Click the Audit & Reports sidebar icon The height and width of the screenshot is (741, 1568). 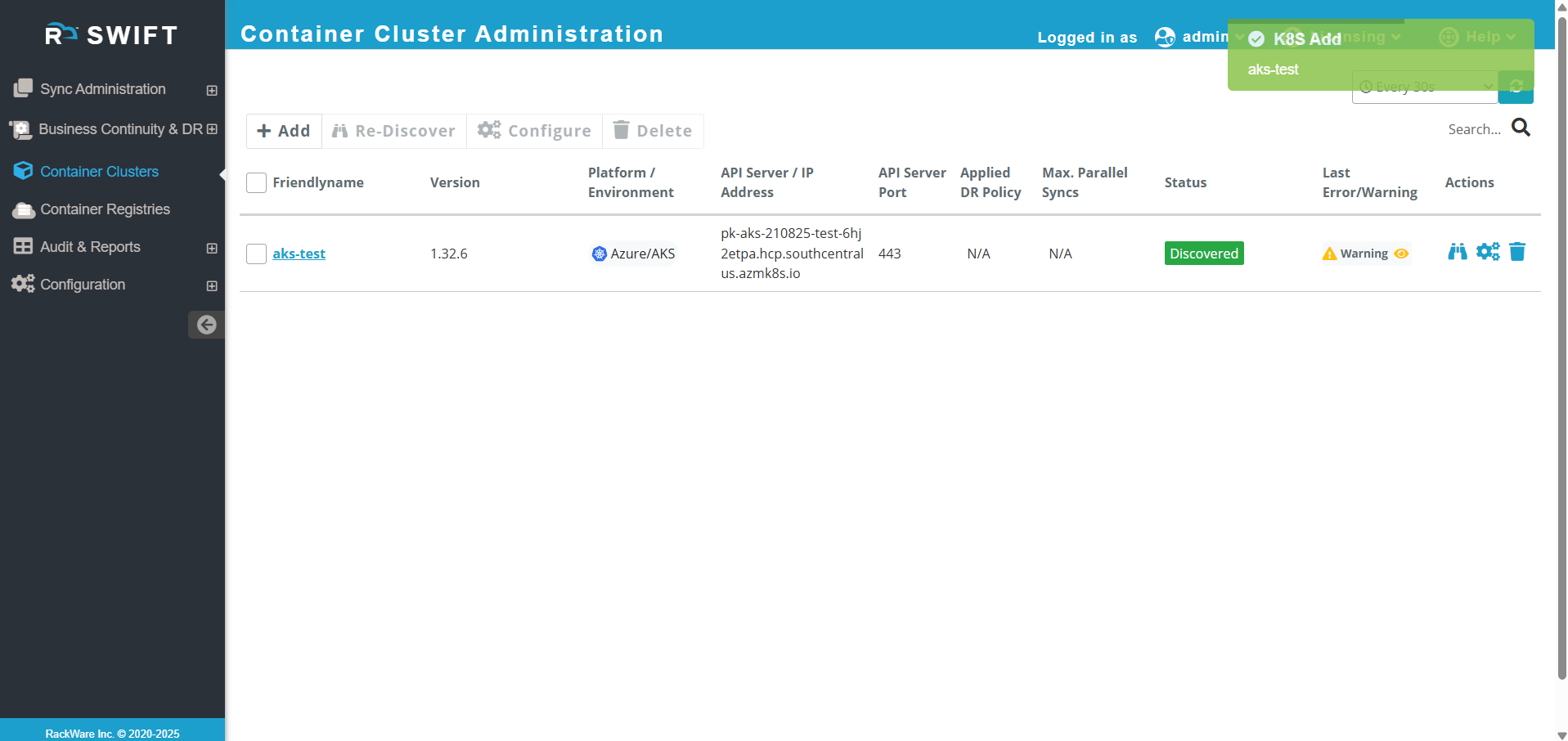[x=23, y=246]
